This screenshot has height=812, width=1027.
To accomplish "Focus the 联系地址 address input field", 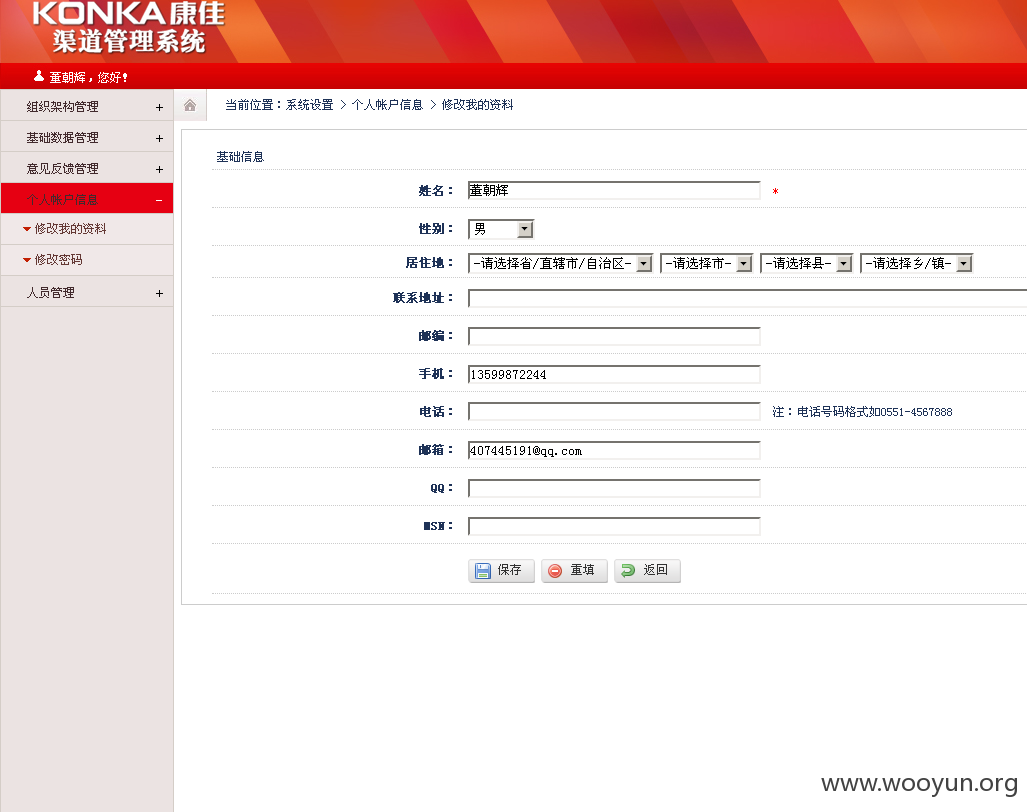I will pos(747,298).
